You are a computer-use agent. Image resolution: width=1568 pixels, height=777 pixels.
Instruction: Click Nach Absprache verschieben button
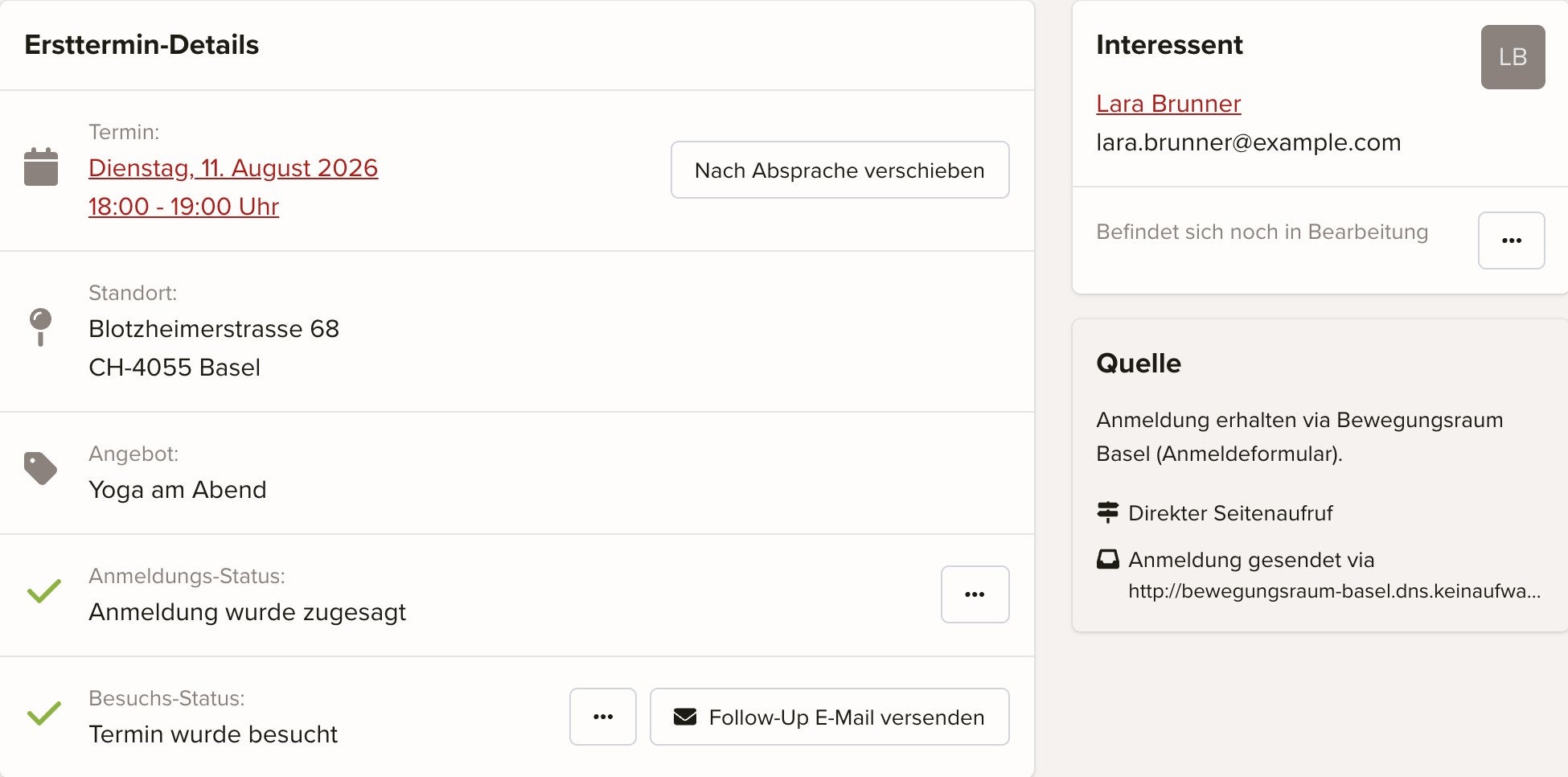840,170
